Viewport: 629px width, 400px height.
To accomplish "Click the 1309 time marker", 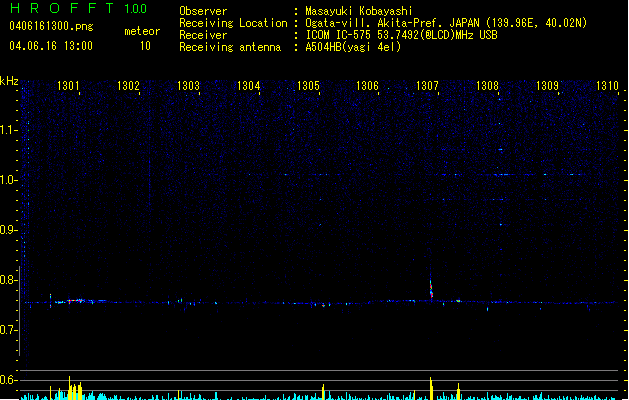I will point(547,86).
